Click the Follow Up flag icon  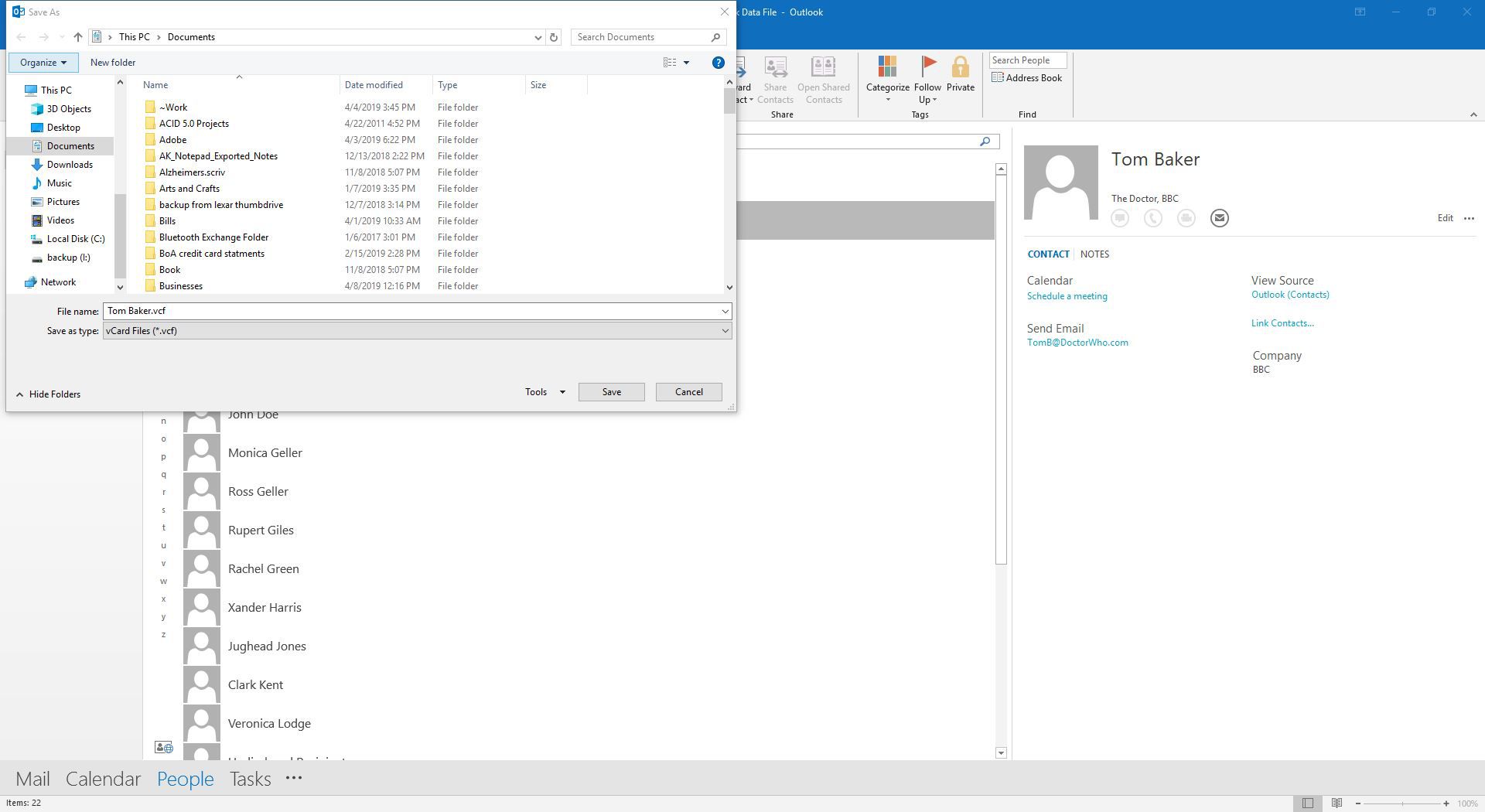tap(928, 67)
